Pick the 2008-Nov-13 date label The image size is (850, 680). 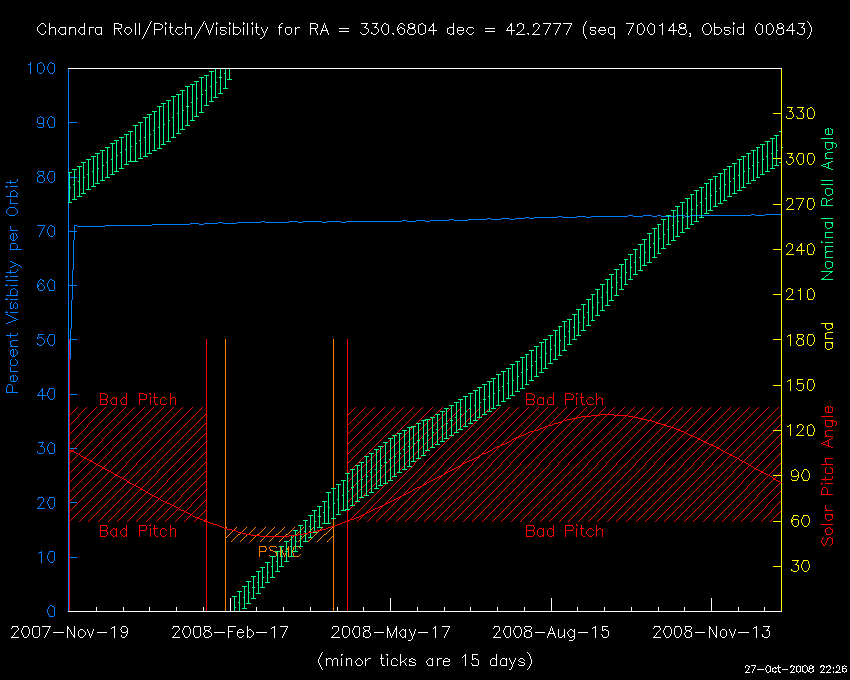(711, 632)
